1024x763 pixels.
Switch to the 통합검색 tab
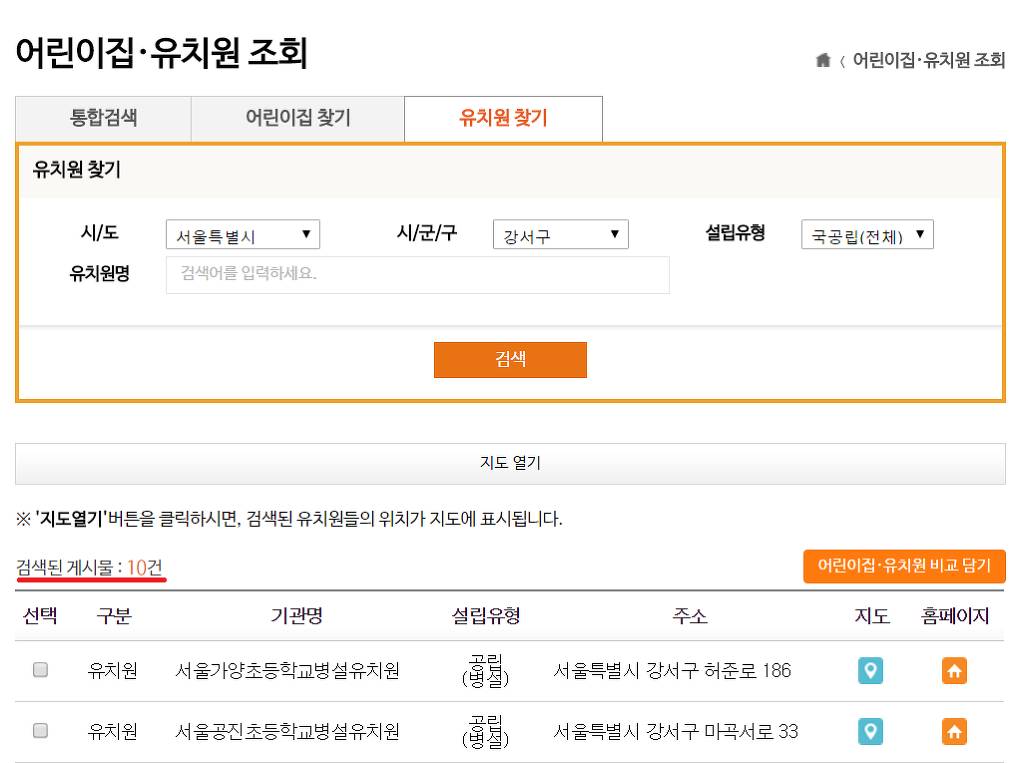pos(101,118)
